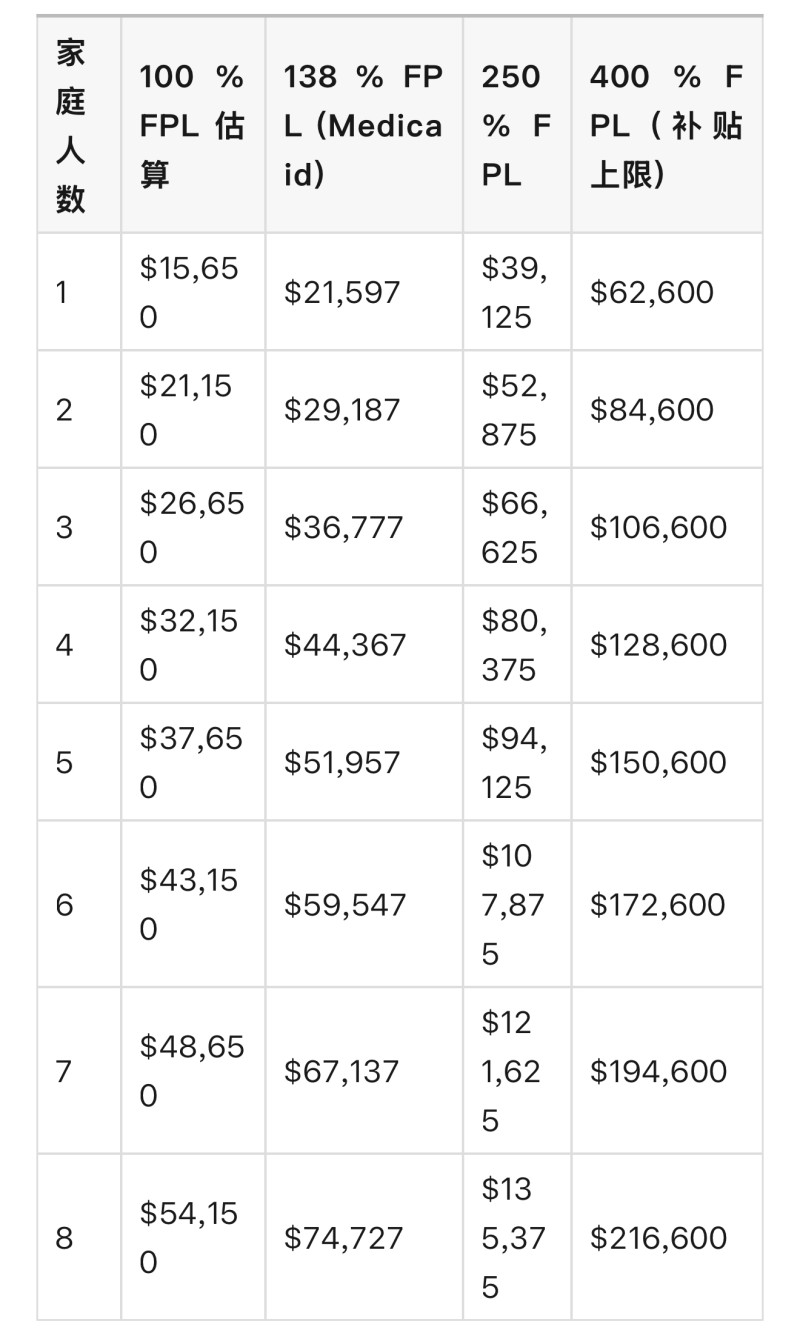Click the $62,600 subsidy limit cell
The image size is (800, 1333).
pos(652,292)
